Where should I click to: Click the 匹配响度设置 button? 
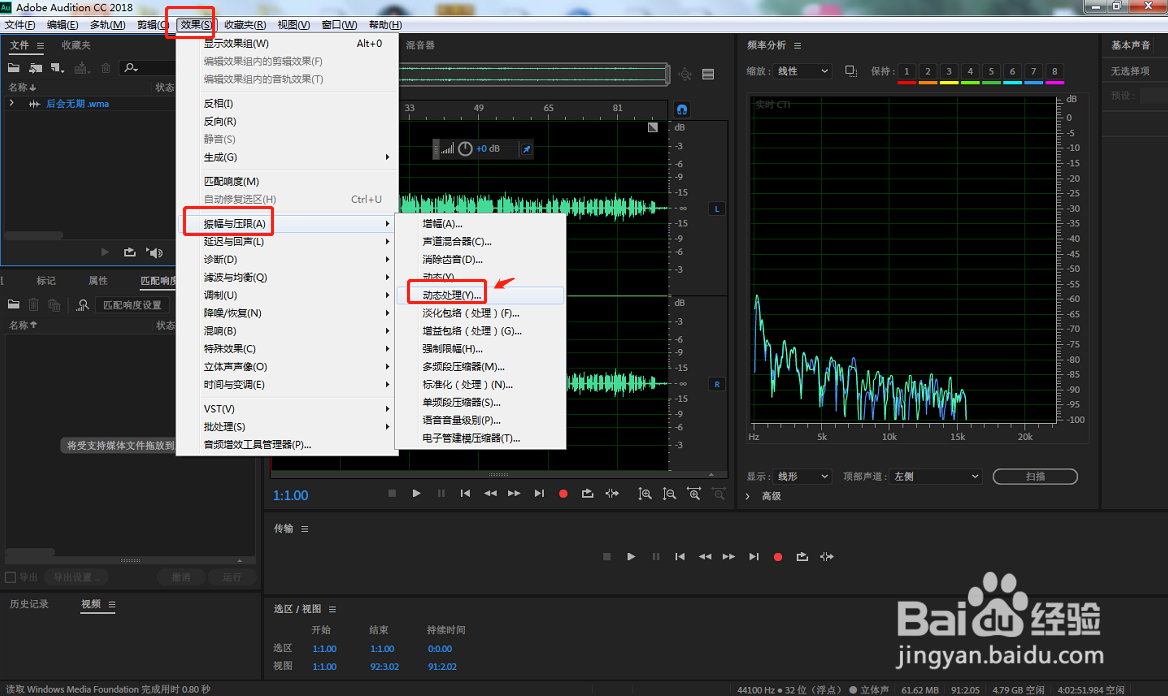click(132, 305)
